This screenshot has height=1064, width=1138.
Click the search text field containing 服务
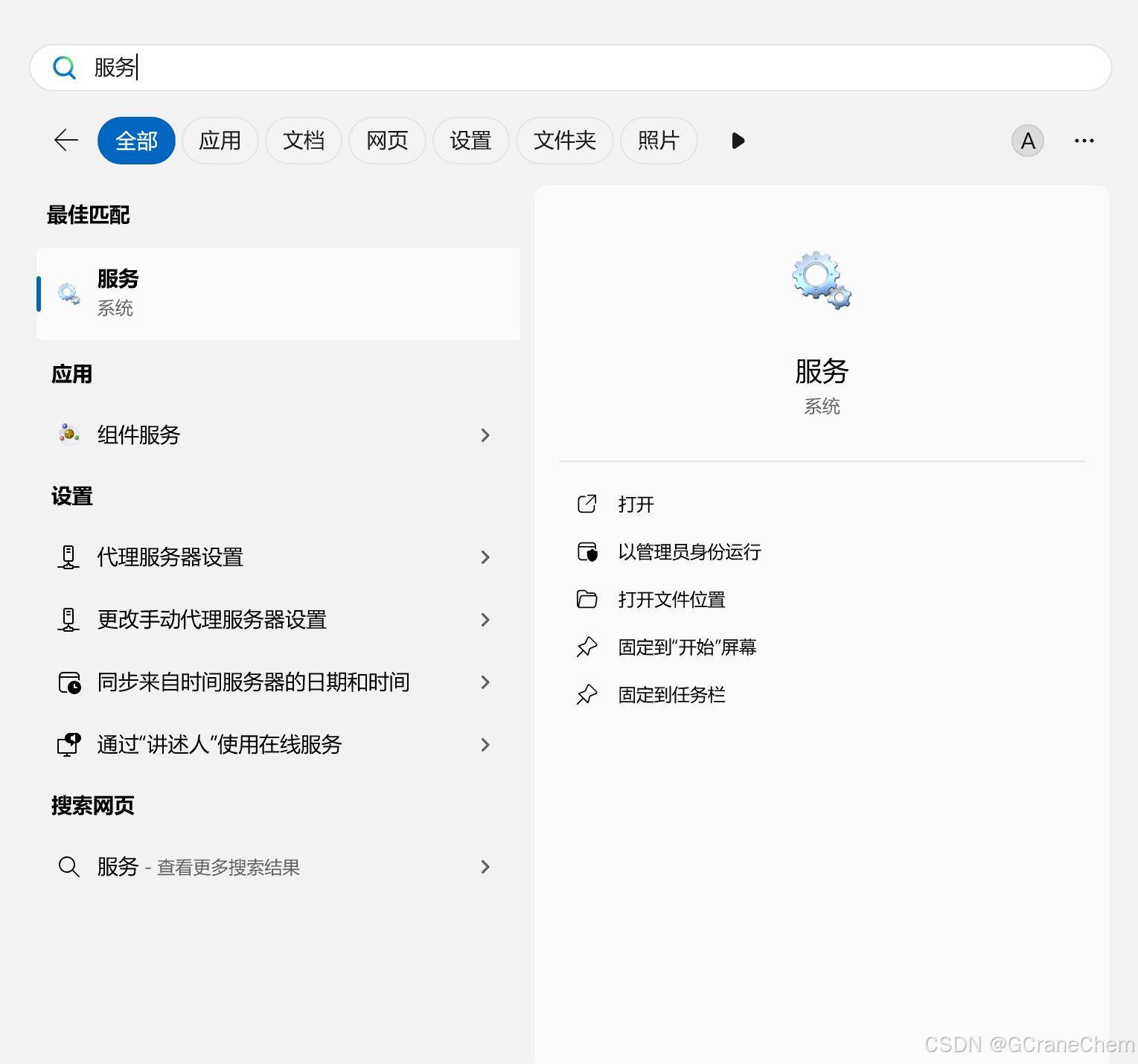(571, 68)
